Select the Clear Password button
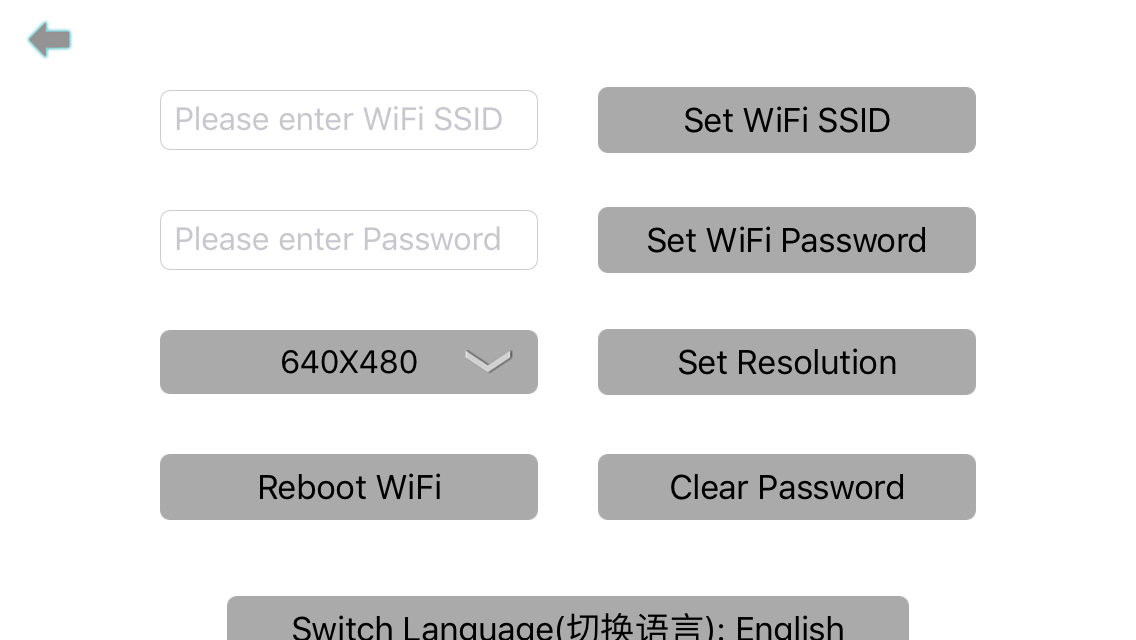Viewport: 1136px width, 640px height. [786, 487]
